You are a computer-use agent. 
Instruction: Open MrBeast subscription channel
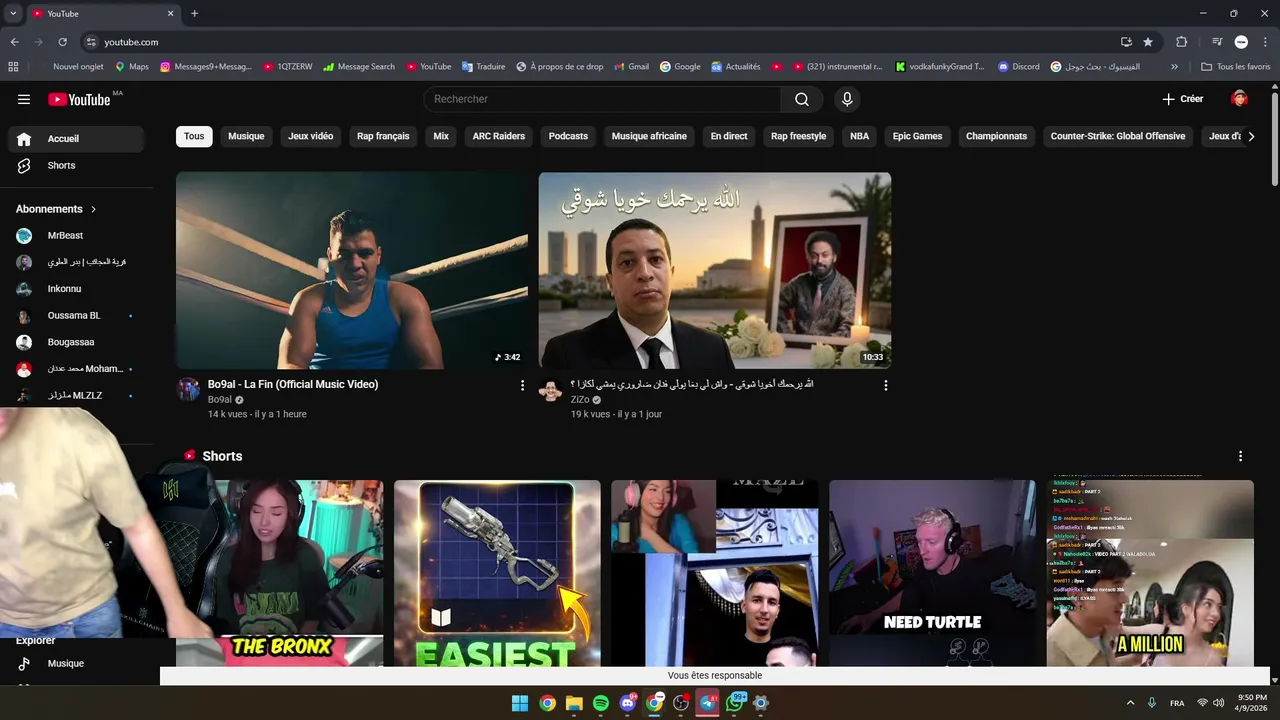(76, 235)
